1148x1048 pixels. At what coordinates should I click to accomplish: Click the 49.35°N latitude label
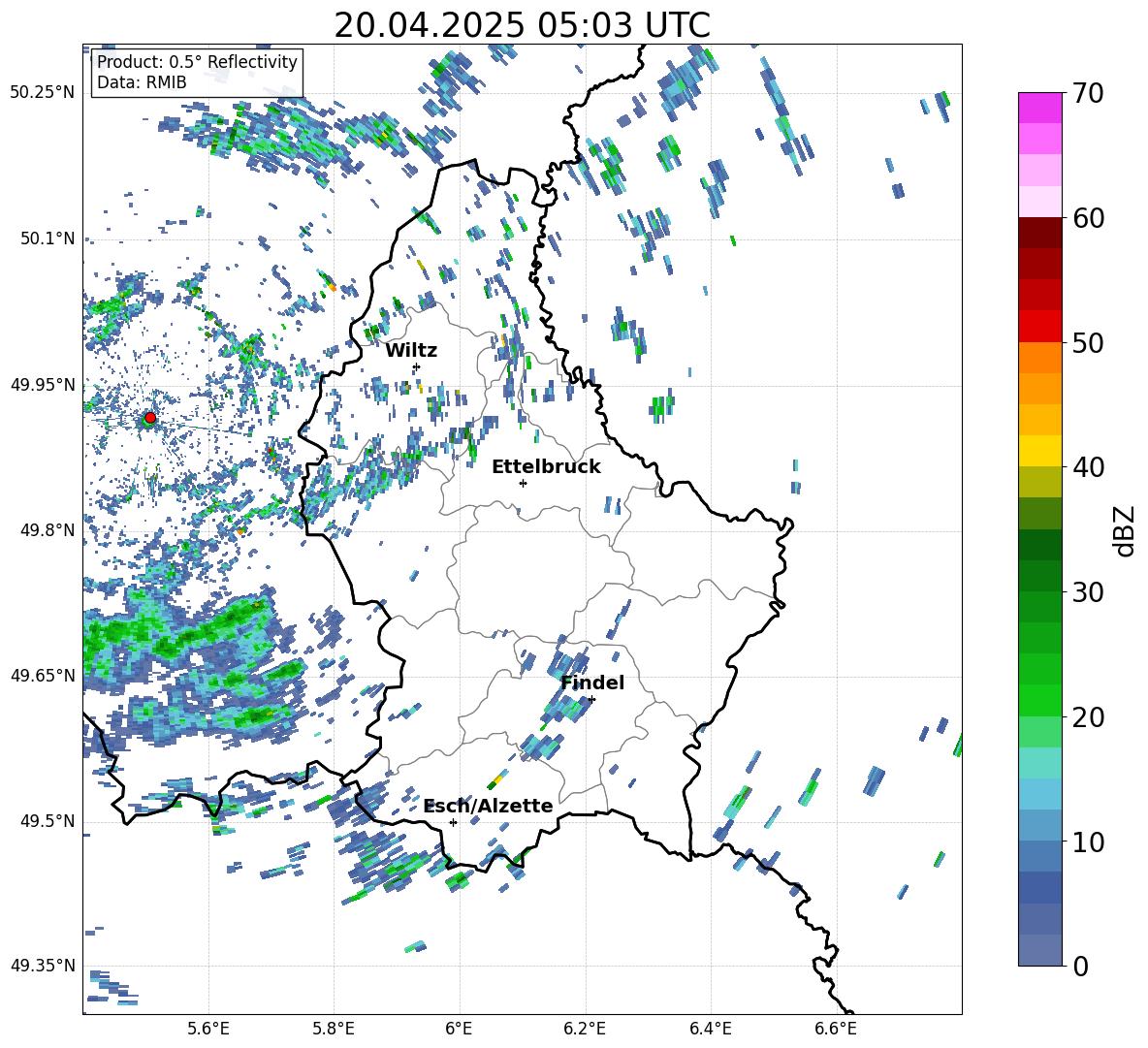[x=43, y=966]
